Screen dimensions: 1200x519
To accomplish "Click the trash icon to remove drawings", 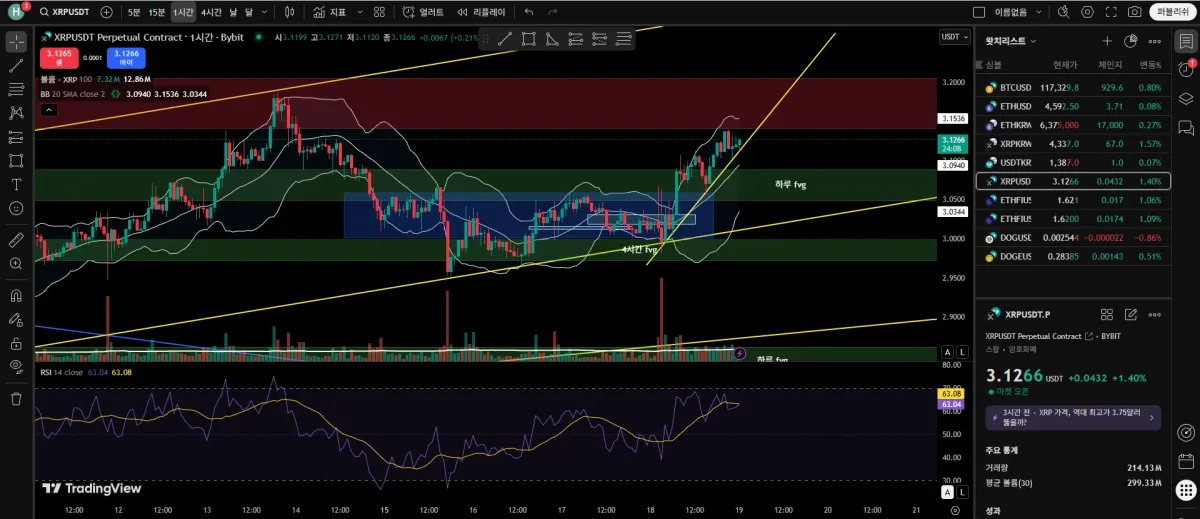I will 16,398.
